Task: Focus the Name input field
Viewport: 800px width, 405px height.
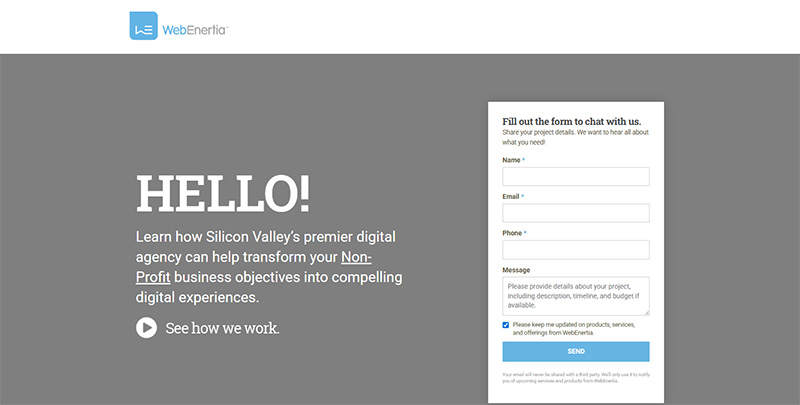Action: click(x=575, y=177)
